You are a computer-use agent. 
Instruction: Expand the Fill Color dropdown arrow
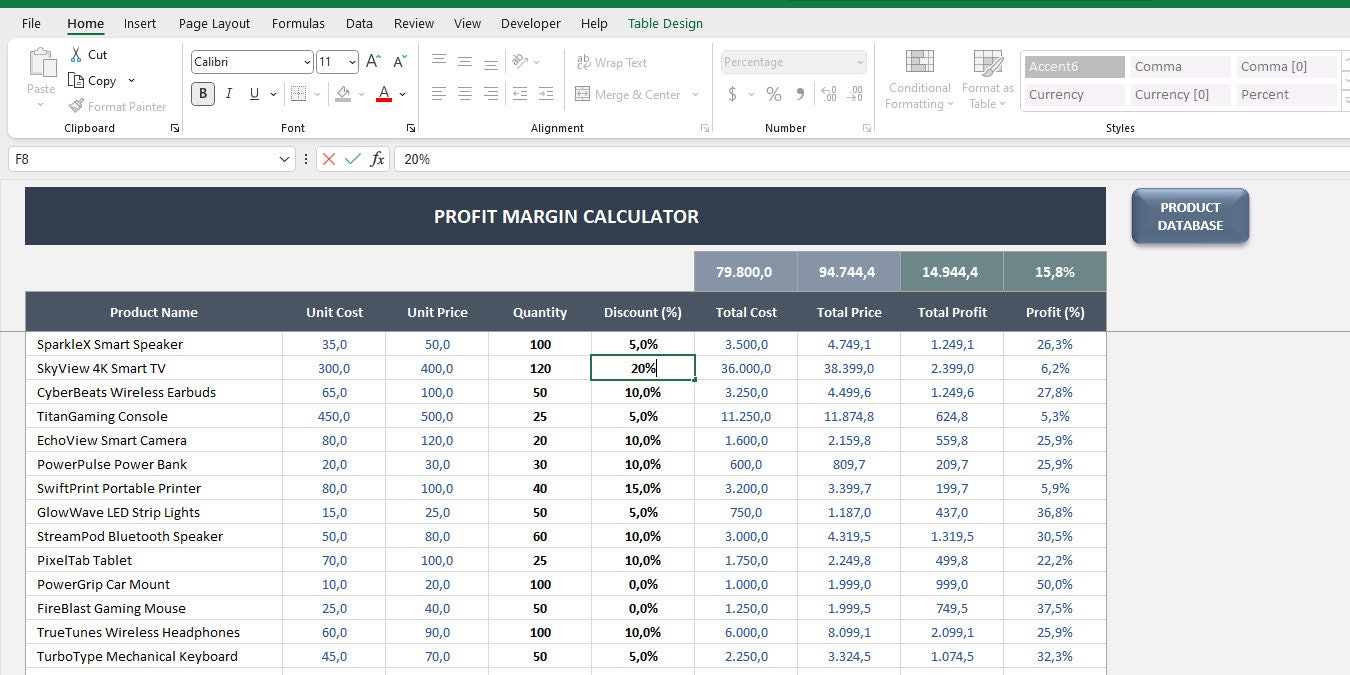[x=362, y=94]
